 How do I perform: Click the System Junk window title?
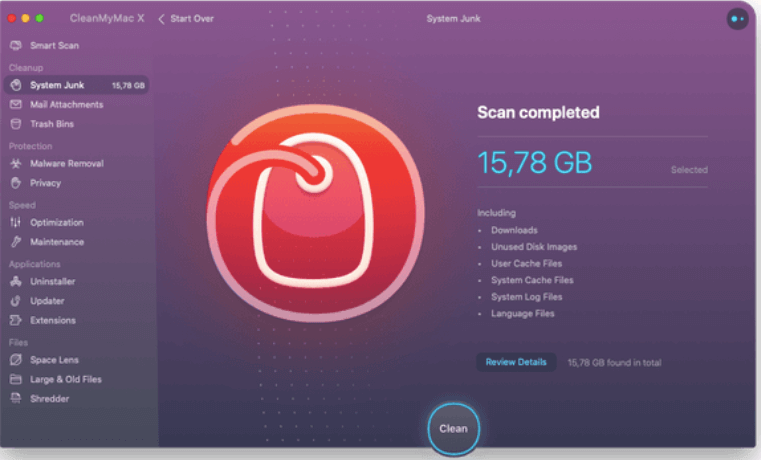pos(453,19)
